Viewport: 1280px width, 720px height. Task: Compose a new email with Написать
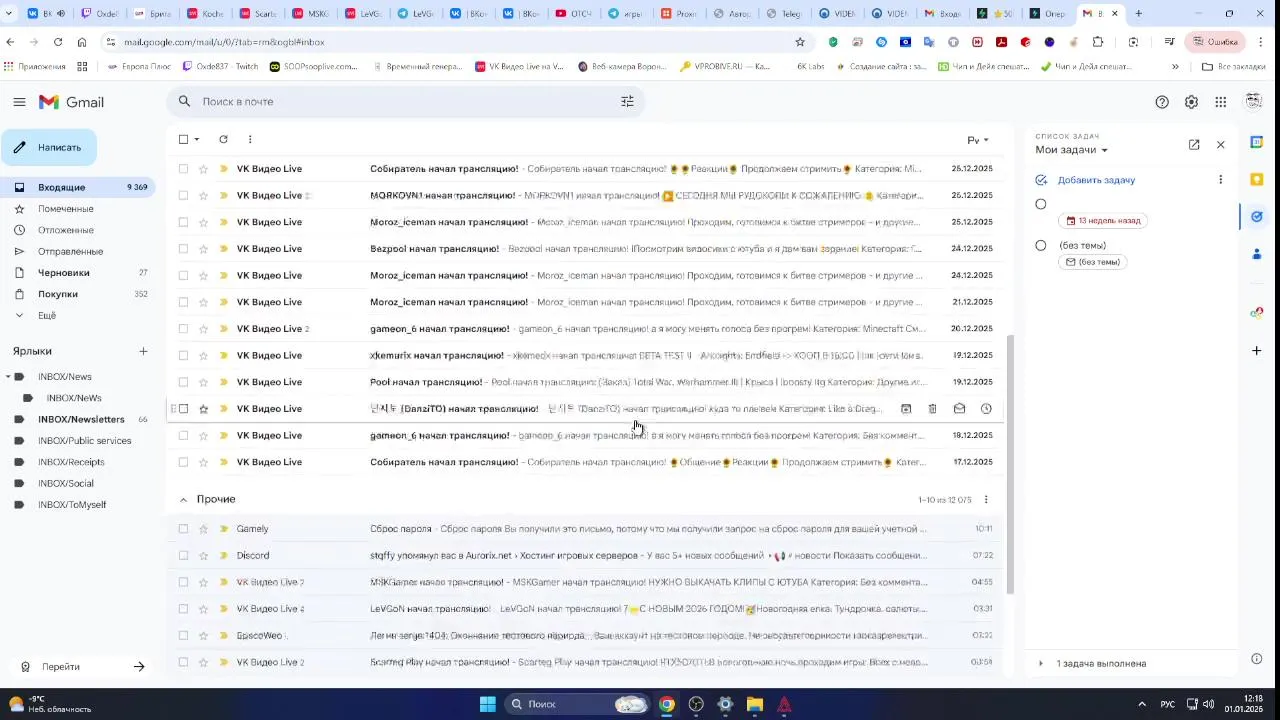click(x=49, y=147)
